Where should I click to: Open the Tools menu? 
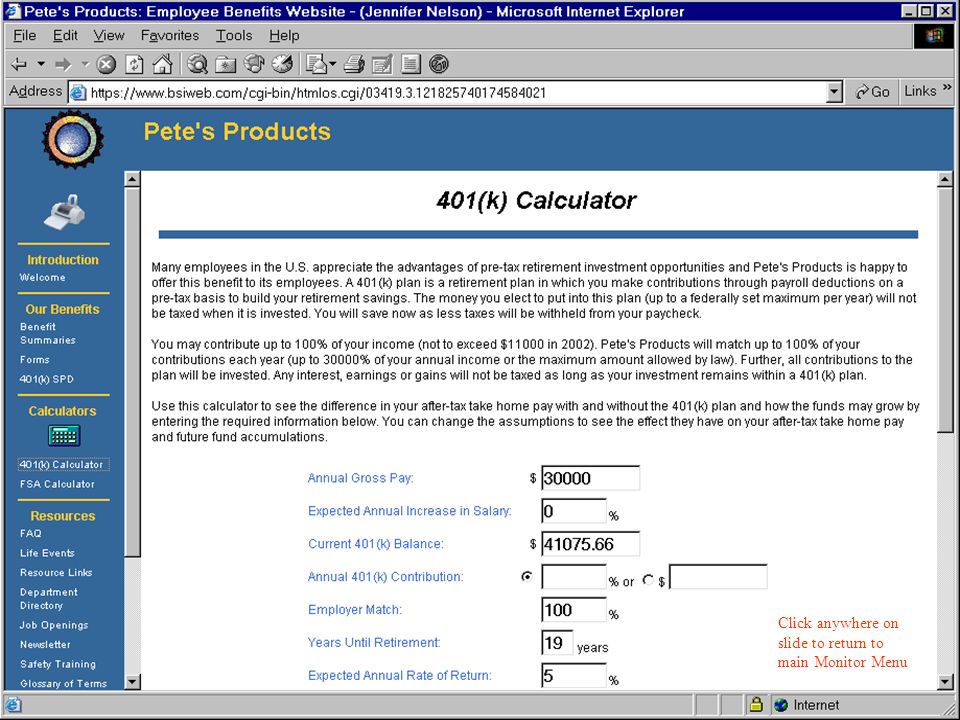point(234,36)
